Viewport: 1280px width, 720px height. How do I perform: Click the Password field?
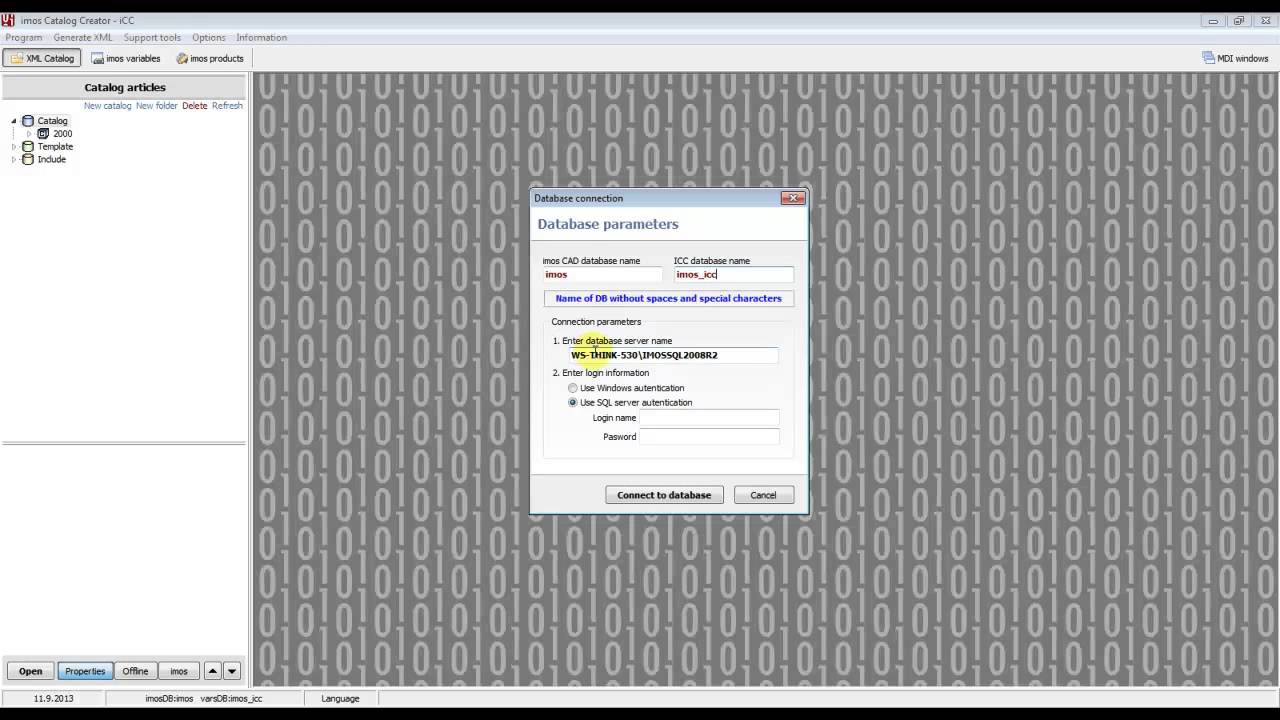click(x=708, y=437)
